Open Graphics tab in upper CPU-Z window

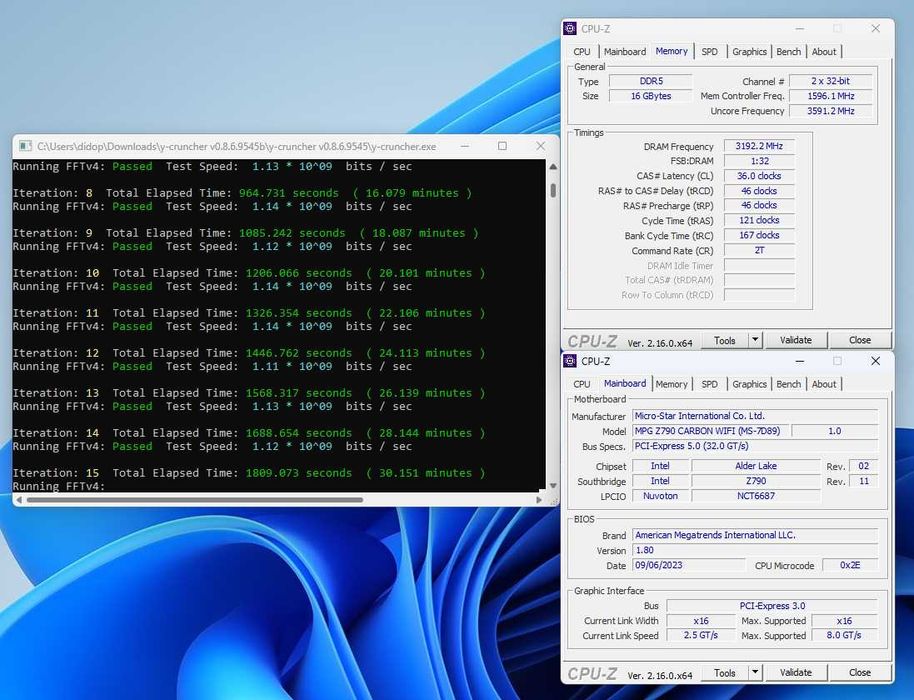click(750, 52)
